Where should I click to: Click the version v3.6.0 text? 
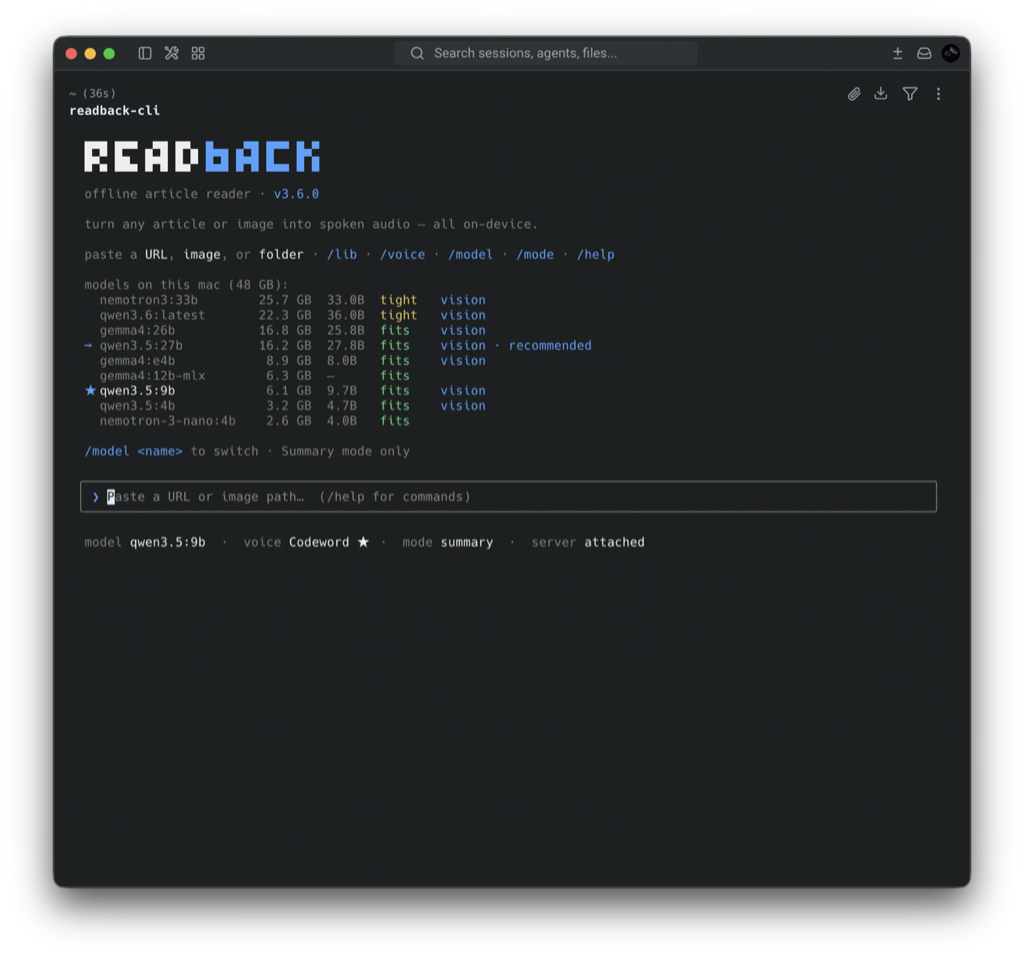[296, 194]
